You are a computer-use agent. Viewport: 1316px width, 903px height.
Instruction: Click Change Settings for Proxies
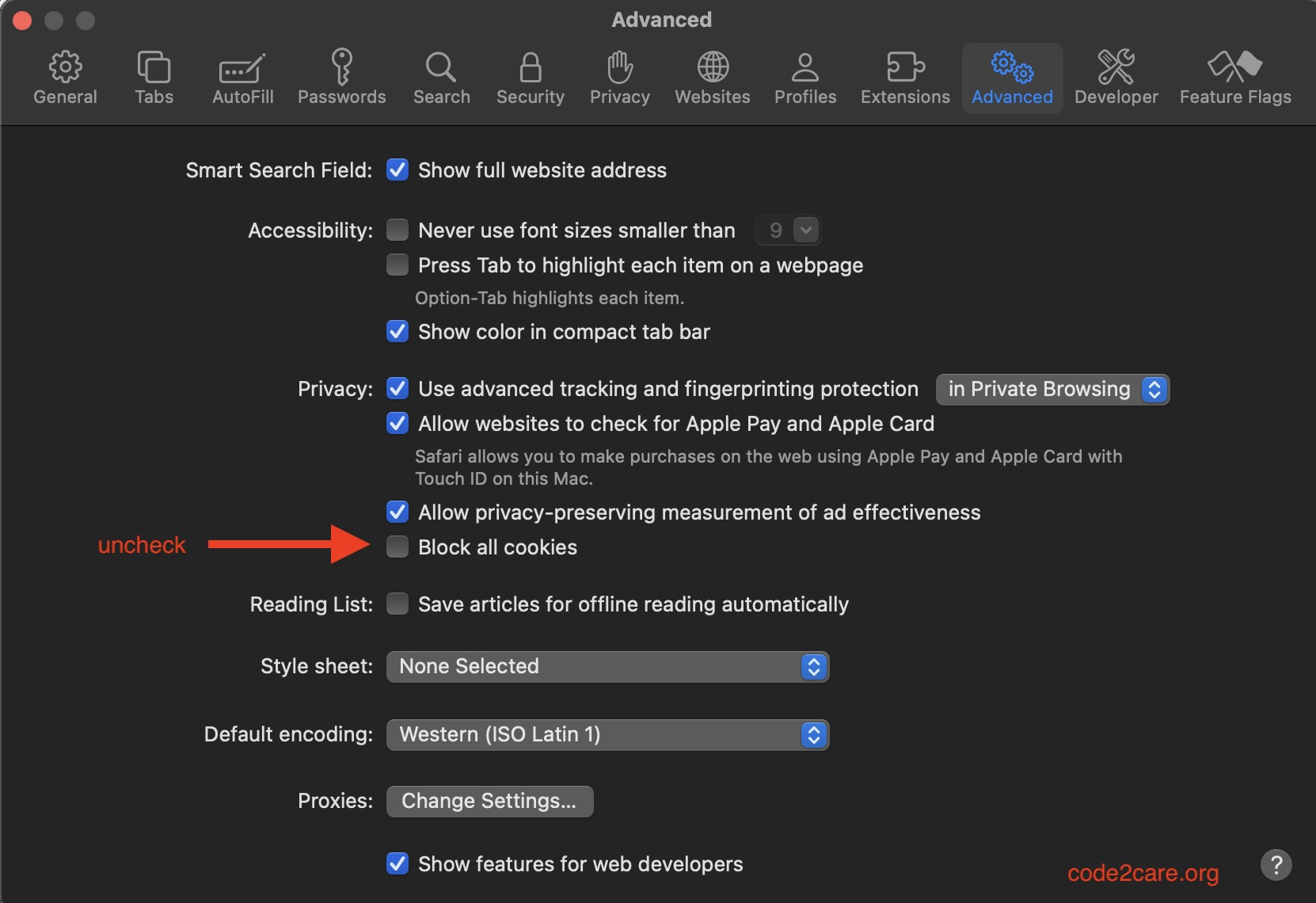click(489, 801)
